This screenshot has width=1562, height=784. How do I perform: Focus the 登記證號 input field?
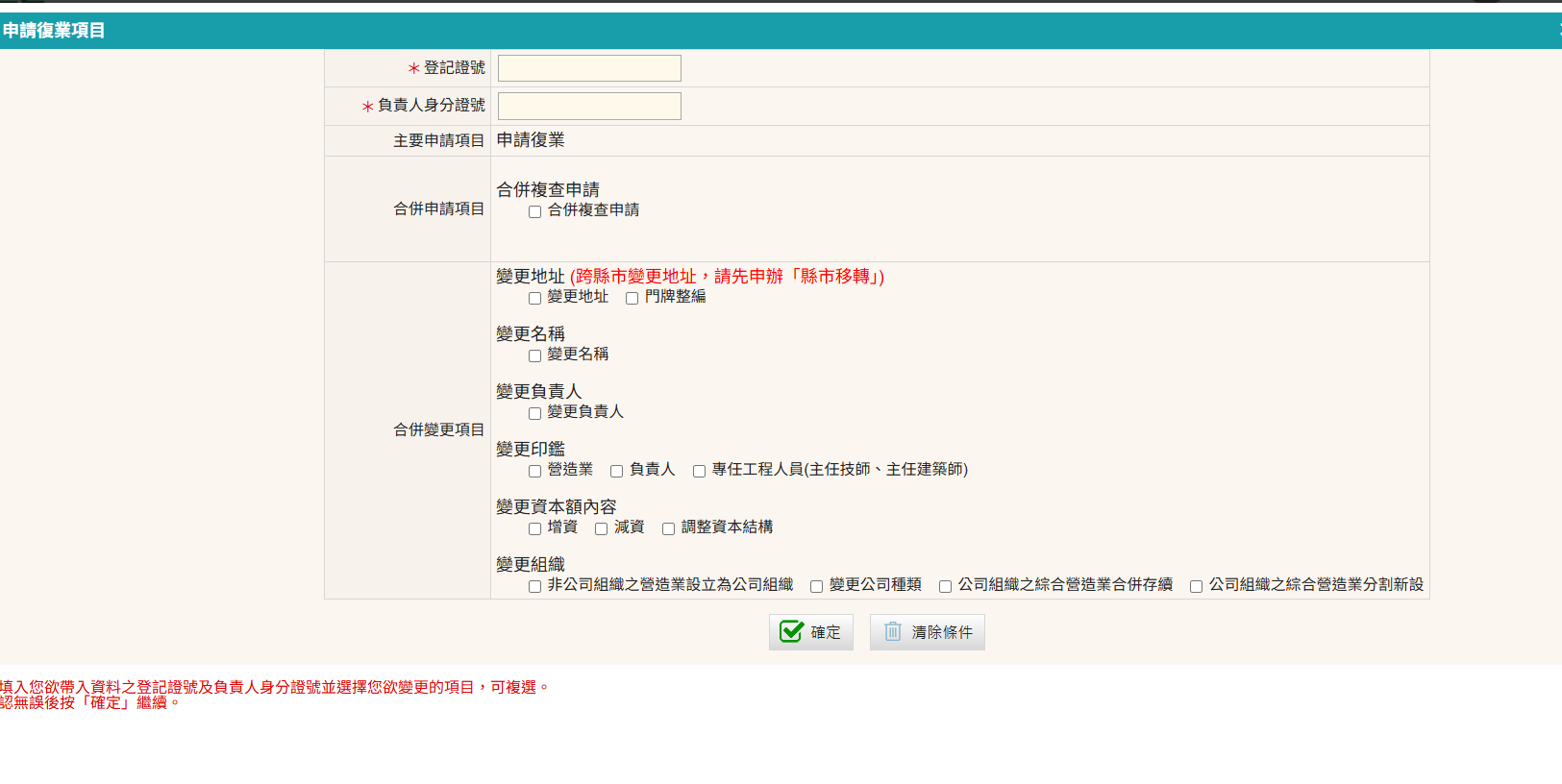coord(589,68)
